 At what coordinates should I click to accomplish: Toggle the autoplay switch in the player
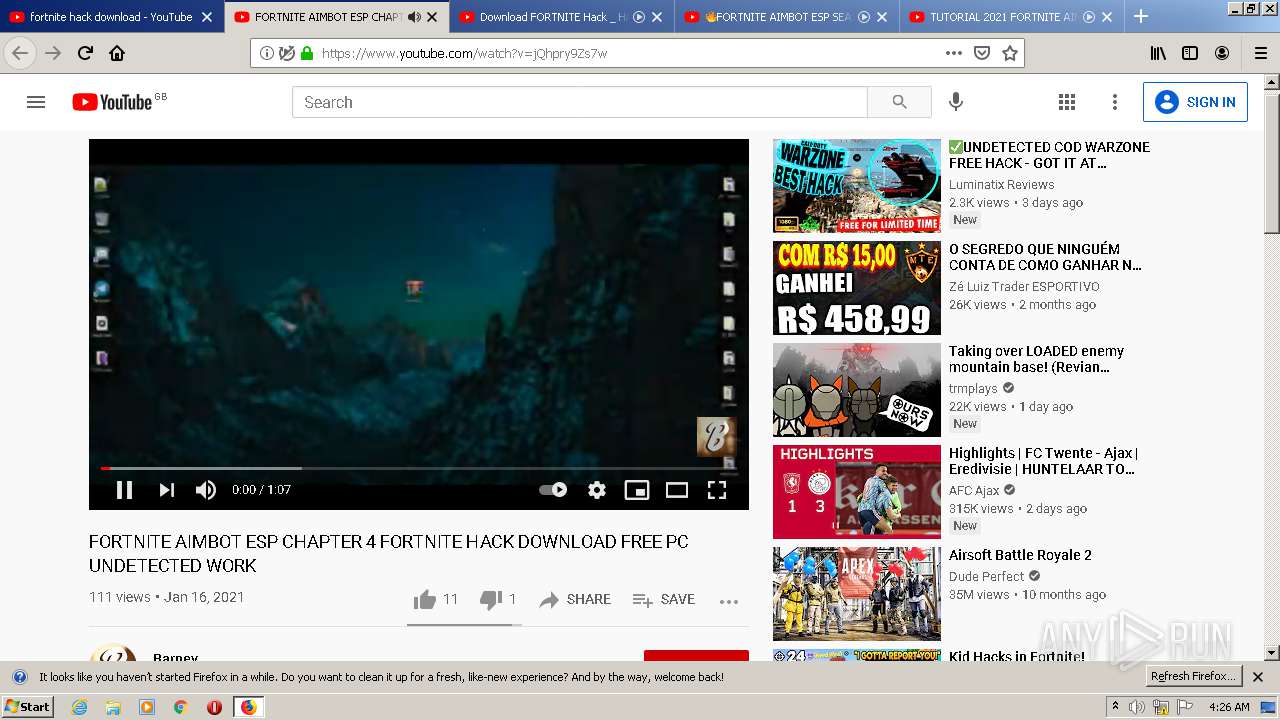click(x=553, y=490)
